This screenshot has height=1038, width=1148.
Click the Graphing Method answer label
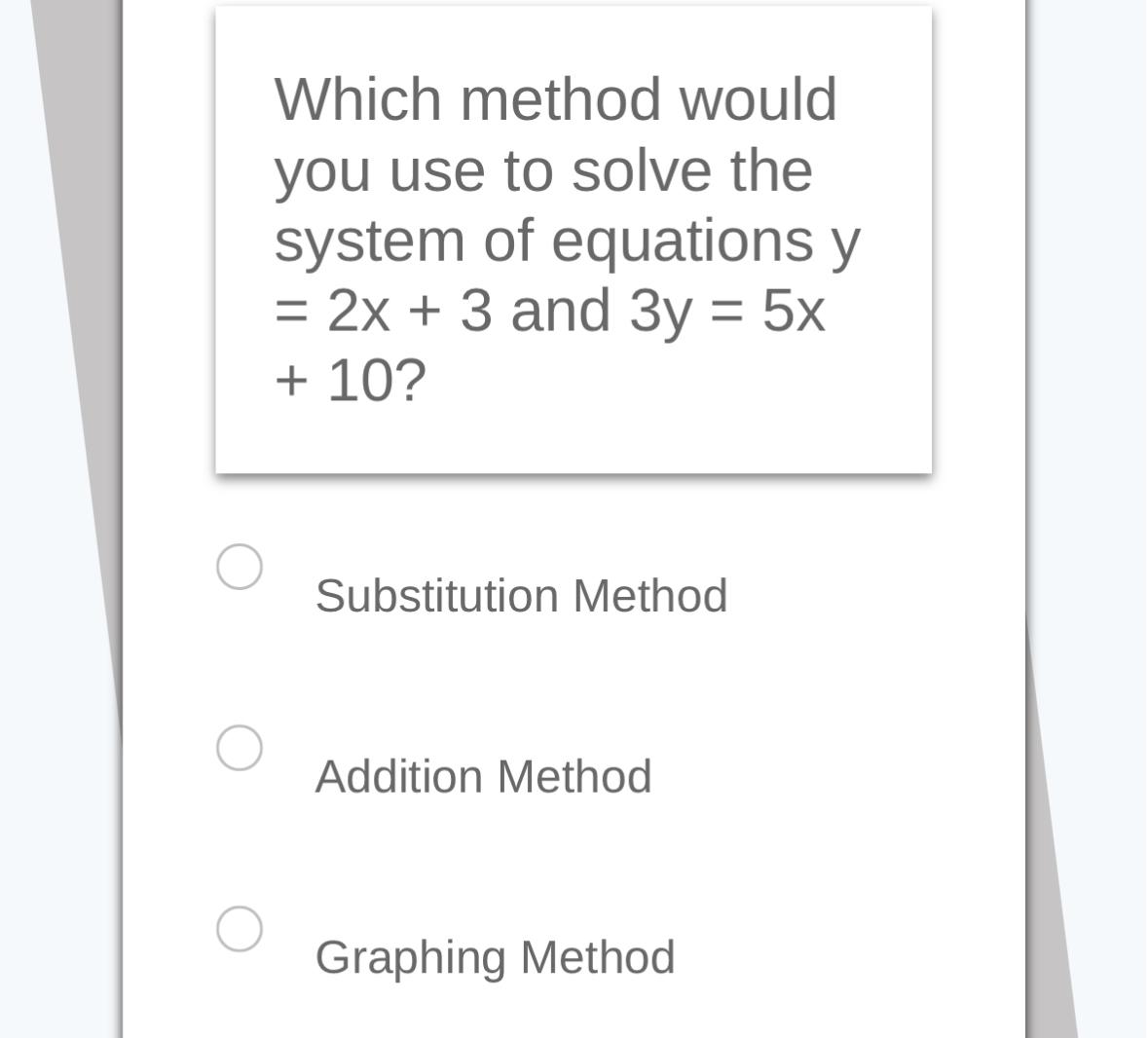pyautogui.click(x=496, y=956)
